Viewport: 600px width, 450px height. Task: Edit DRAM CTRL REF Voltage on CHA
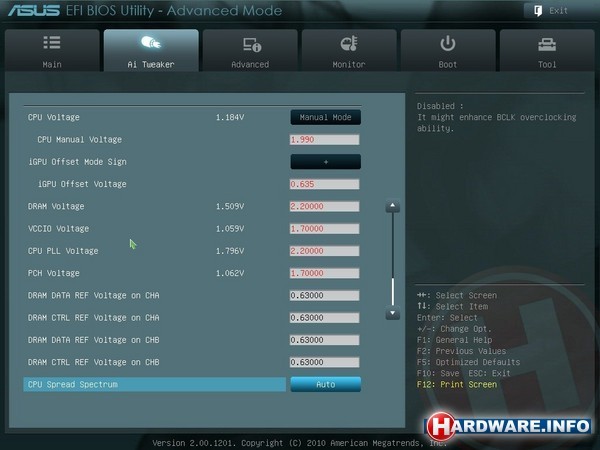click(324, 317)
